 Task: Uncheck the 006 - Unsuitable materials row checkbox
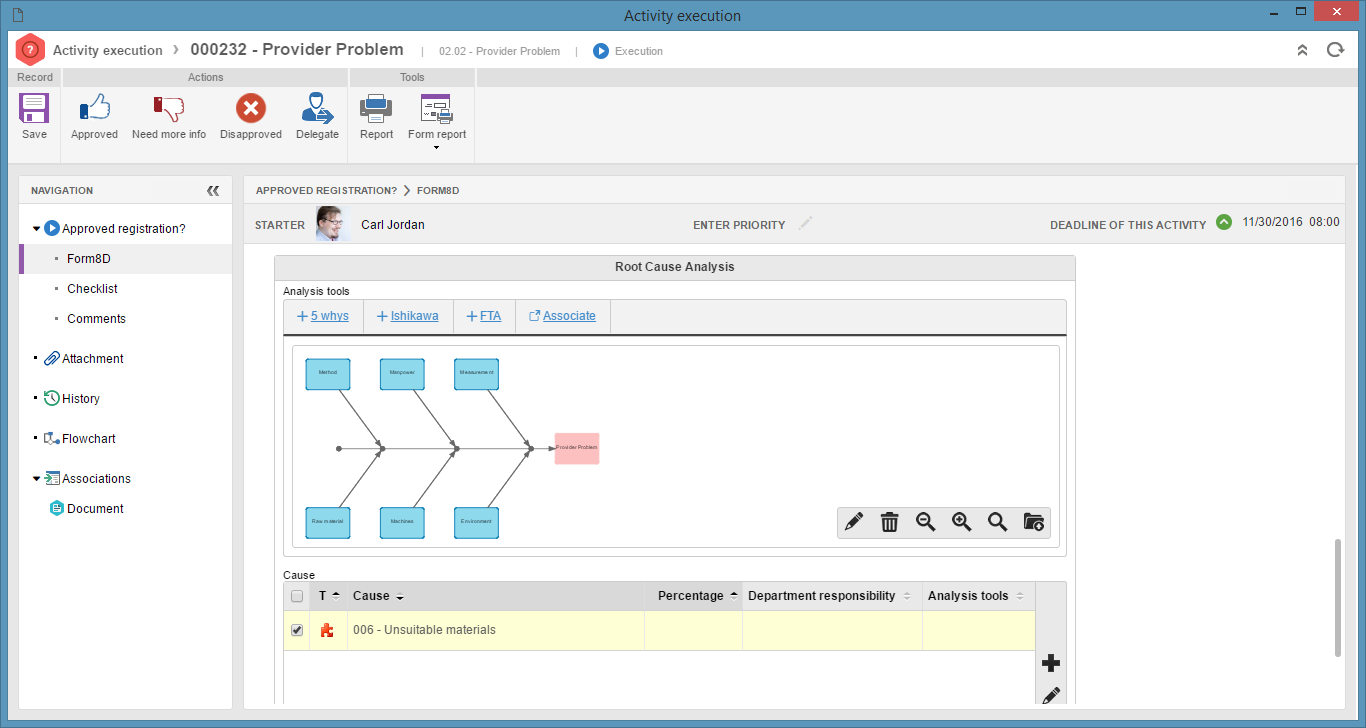(297, 630)
